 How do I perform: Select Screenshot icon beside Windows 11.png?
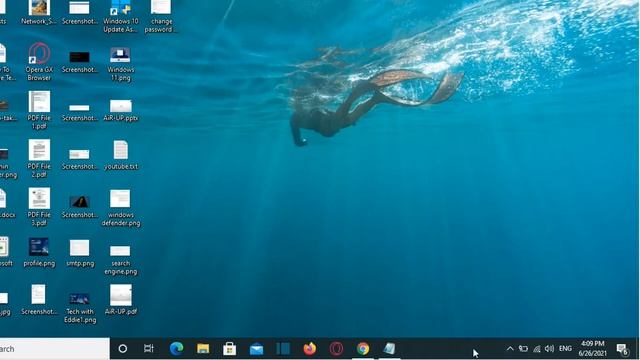pyautogui.click(x=80, y=62)
